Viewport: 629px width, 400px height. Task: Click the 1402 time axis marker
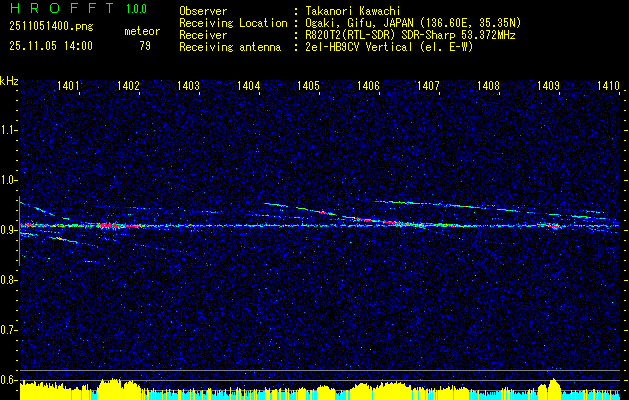[128, 85]
